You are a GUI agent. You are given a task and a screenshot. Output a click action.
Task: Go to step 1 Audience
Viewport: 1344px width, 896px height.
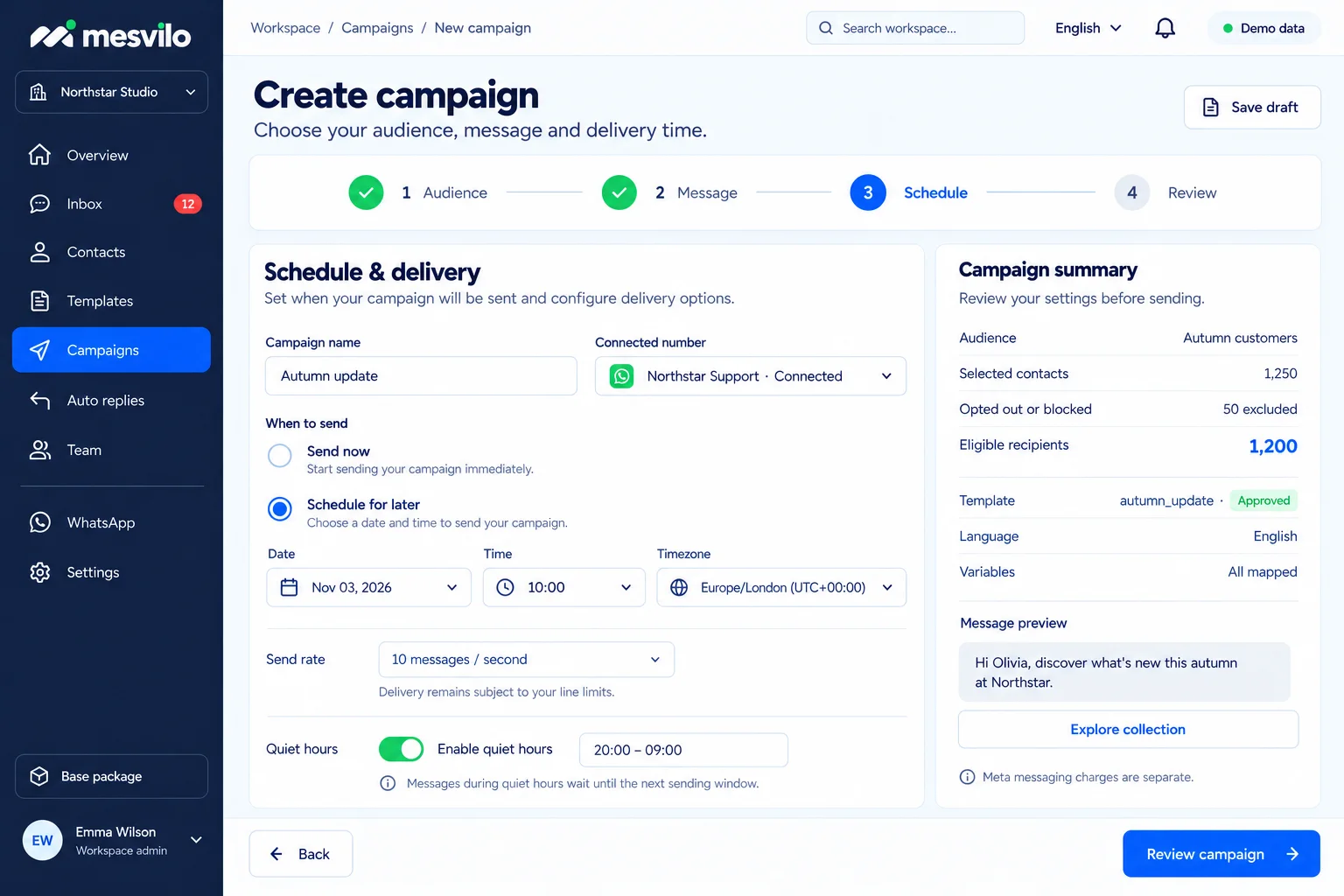point(418,192)
